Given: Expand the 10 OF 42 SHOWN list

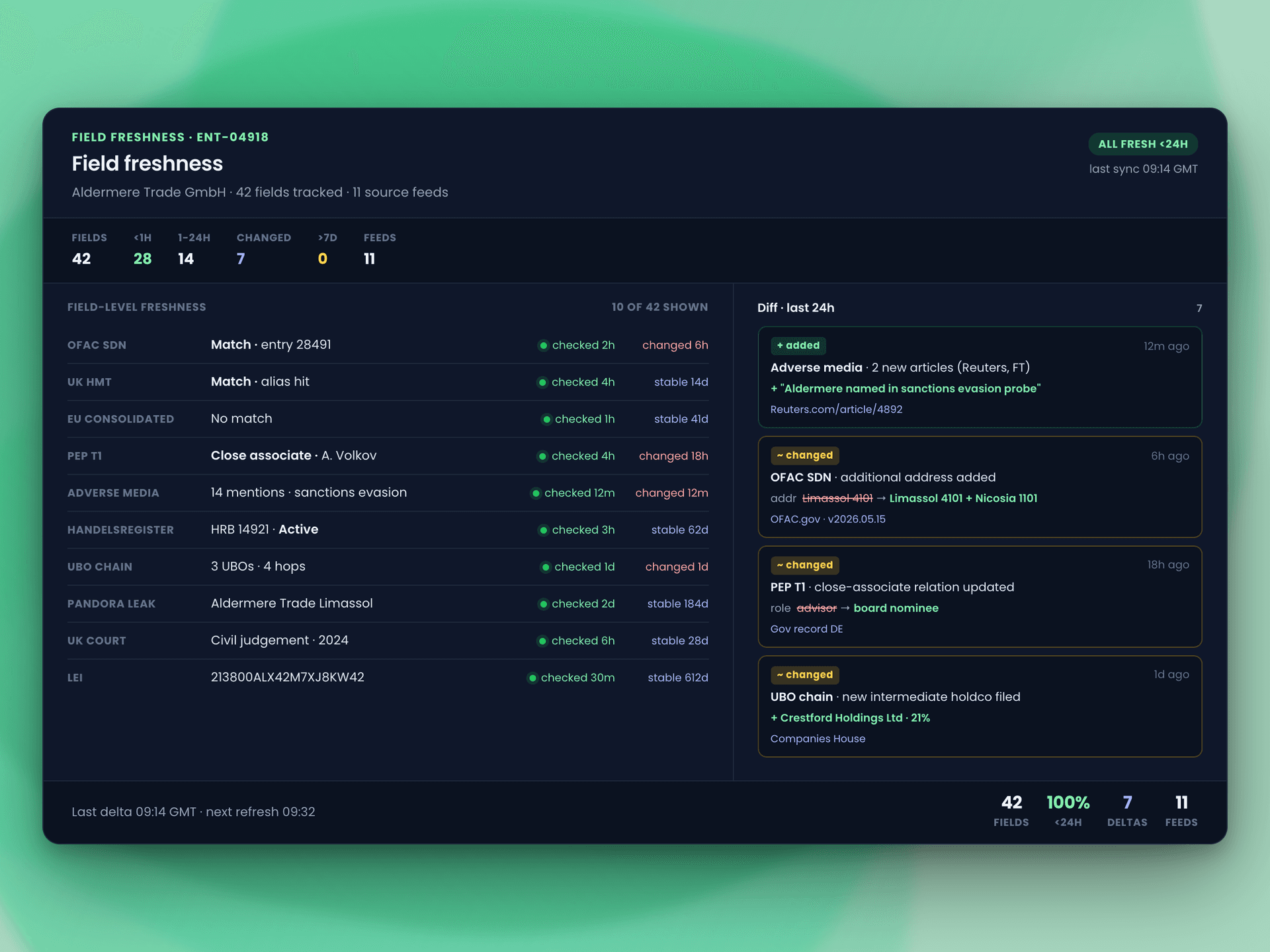Looking at the screenshot, I should point(659,307).
